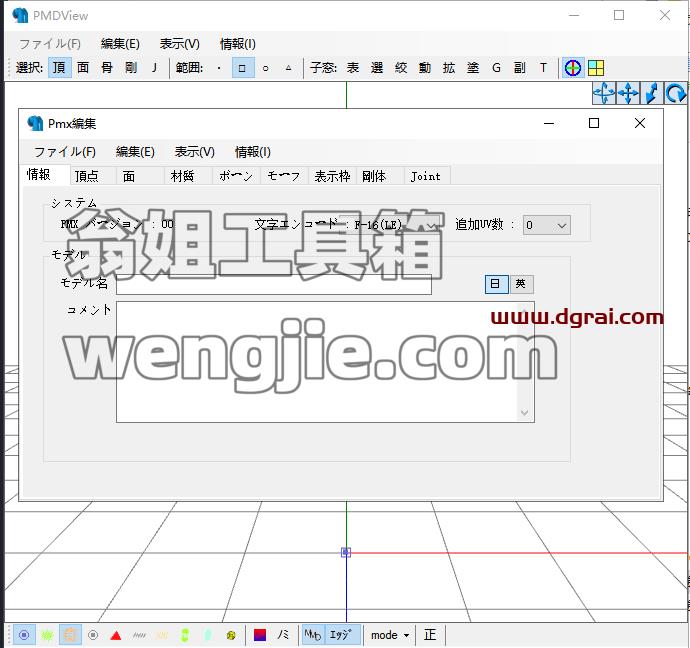This screenshot has height=648, width=690.
Task: Open 情報(I) menu in PMDView window
Action: [x=238, y=44]
